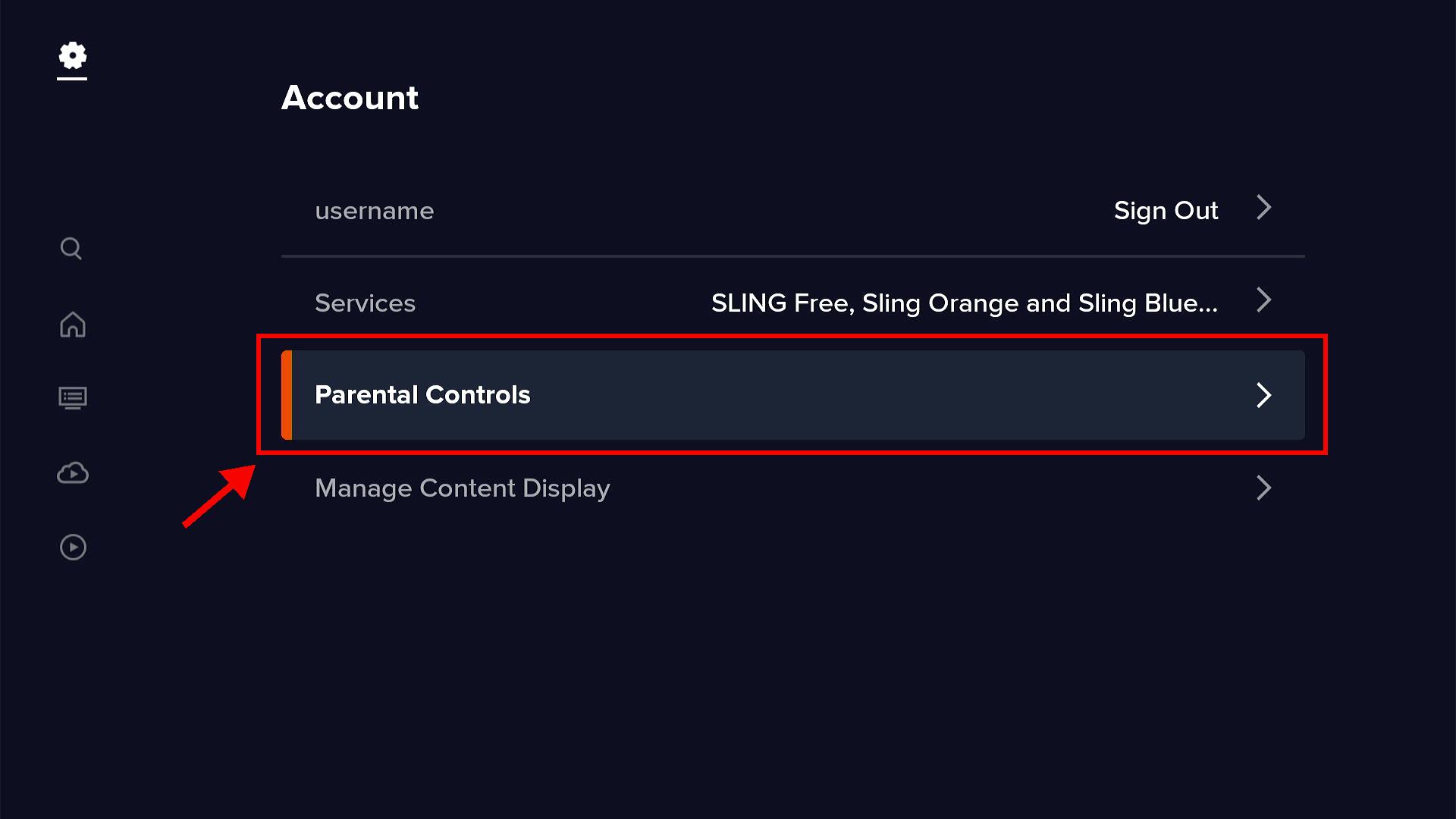Click the chevron beside Sign Out

tap(1263, 209)
